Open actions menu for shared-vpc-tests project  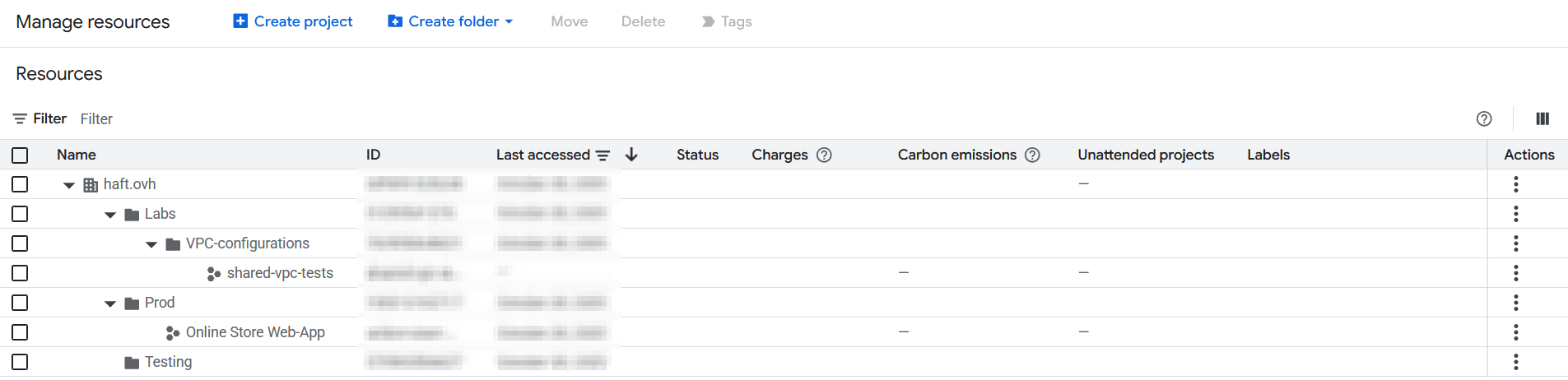(x=1515, y=273)
